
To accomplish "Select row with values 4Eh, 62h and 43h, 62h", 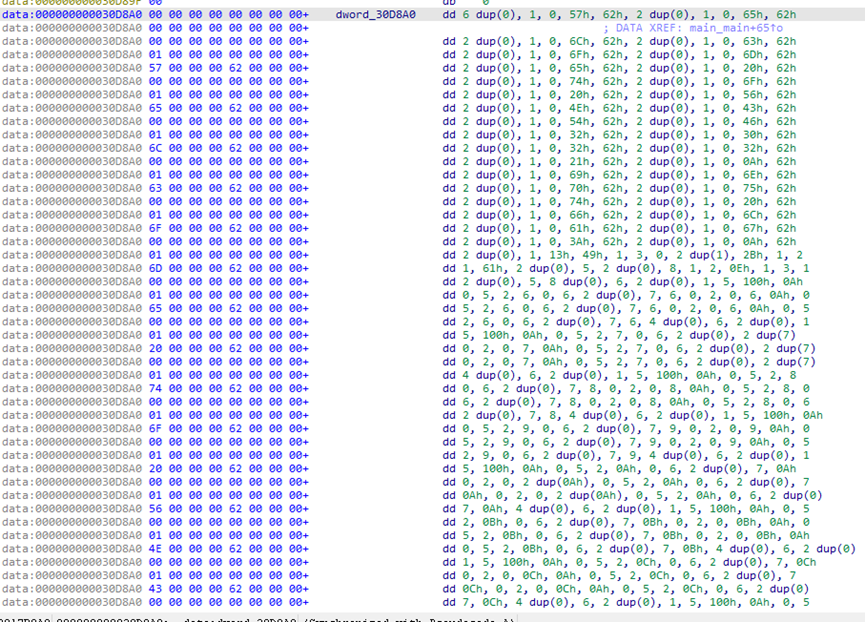I will point(619,108).
